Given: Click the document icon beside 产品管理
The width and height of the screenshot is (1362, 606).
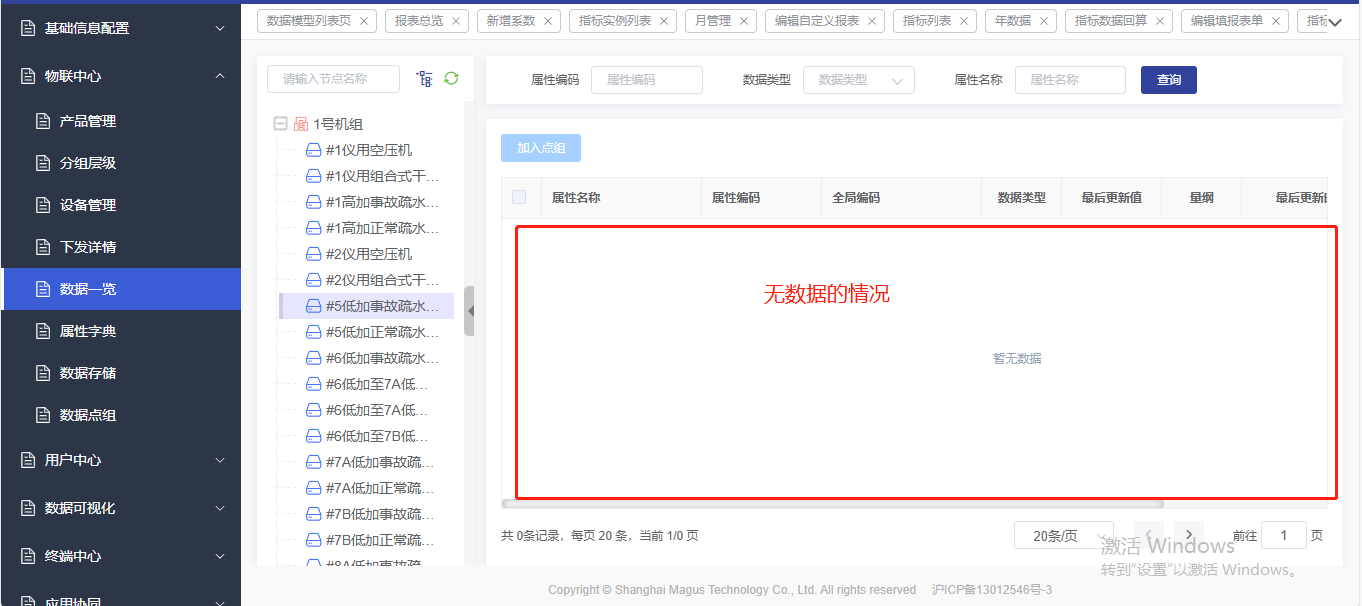Looking at the screenshot, I should pyautogui.click(x=42, y=121).
